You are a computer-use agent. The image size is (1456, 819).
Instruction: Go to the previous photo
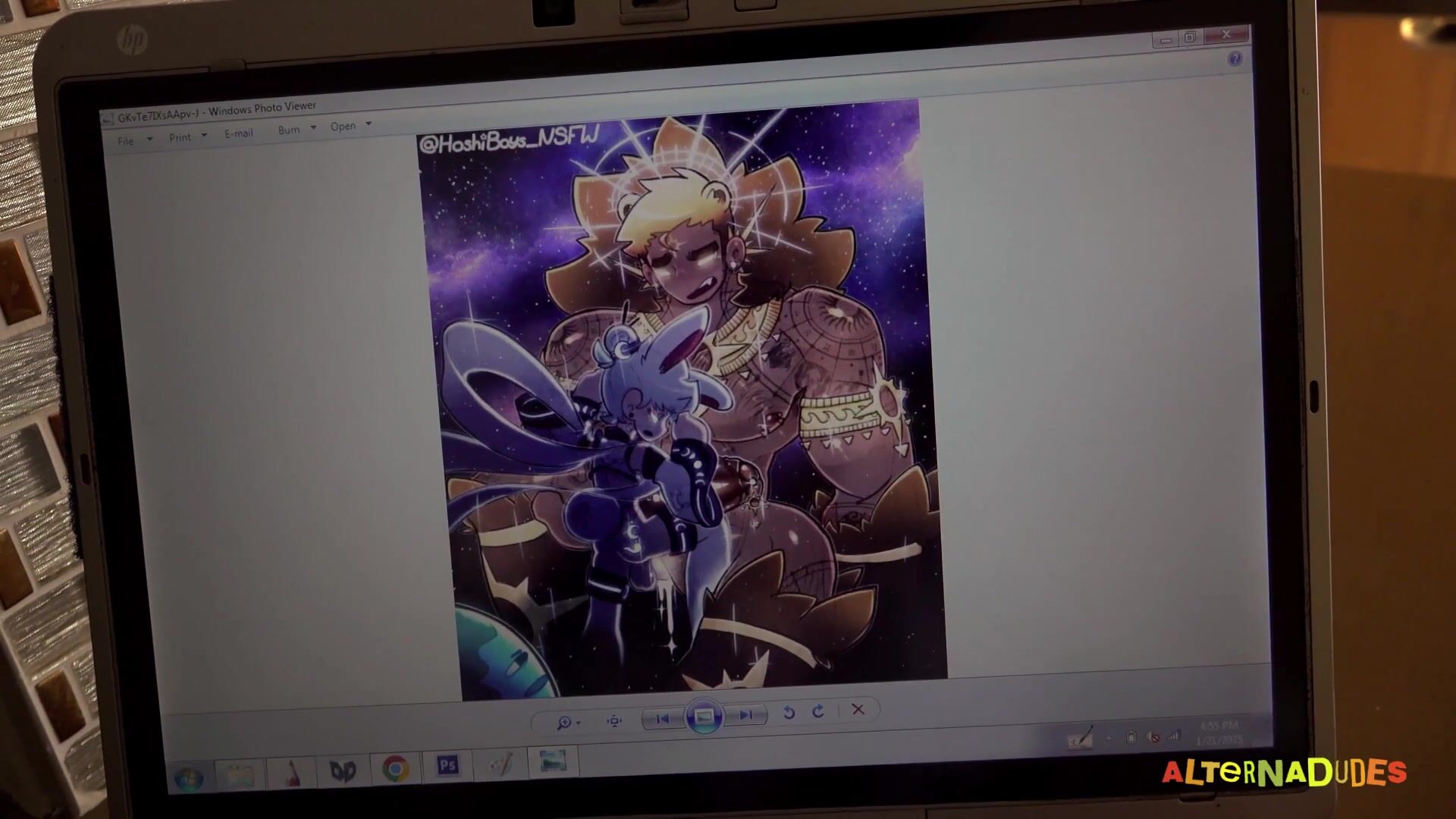[x=662, y=718]
